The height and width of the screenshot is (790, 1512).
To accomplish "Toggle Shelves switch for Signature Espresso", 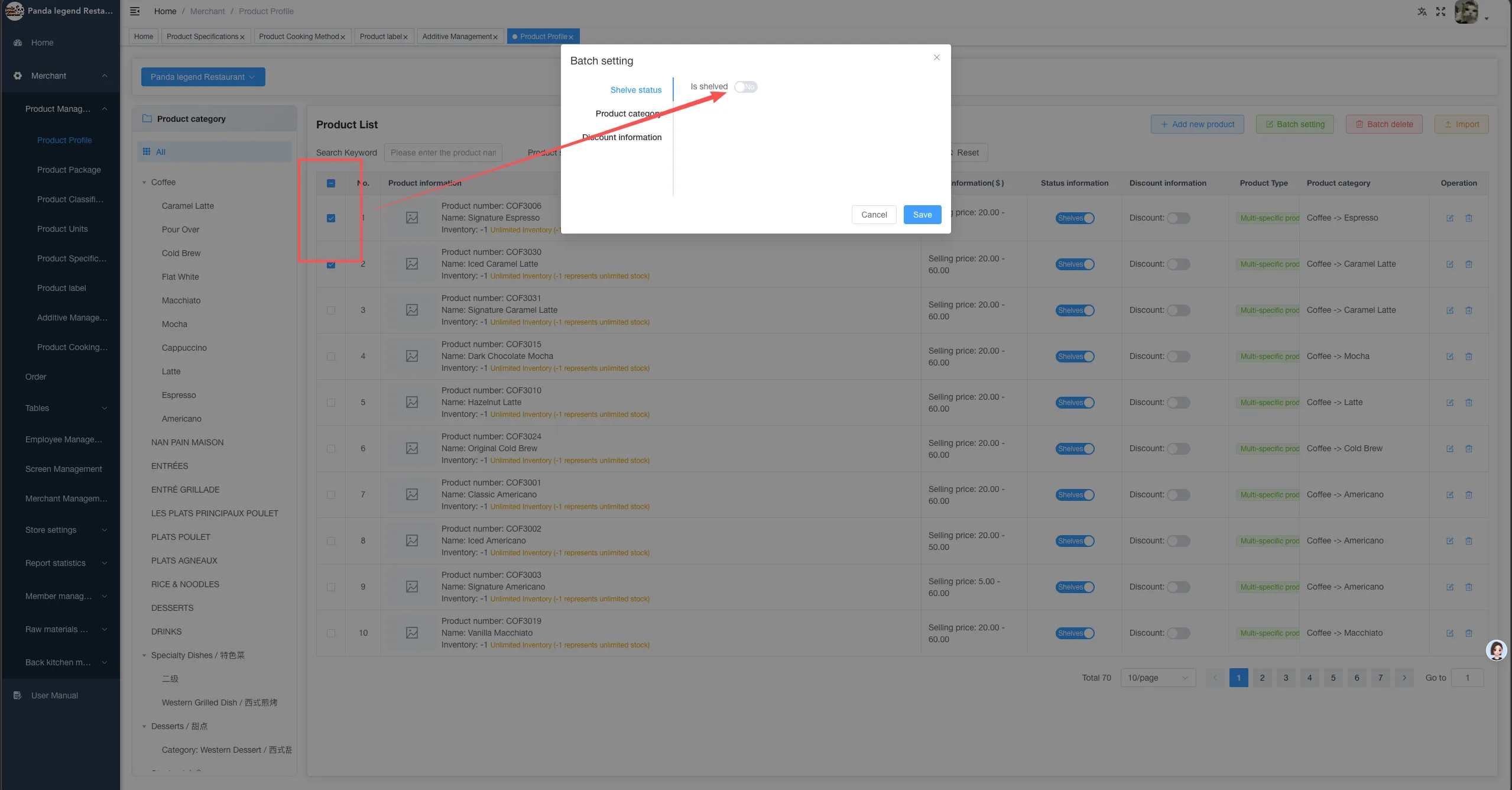I will click(x=1075, y=218).
